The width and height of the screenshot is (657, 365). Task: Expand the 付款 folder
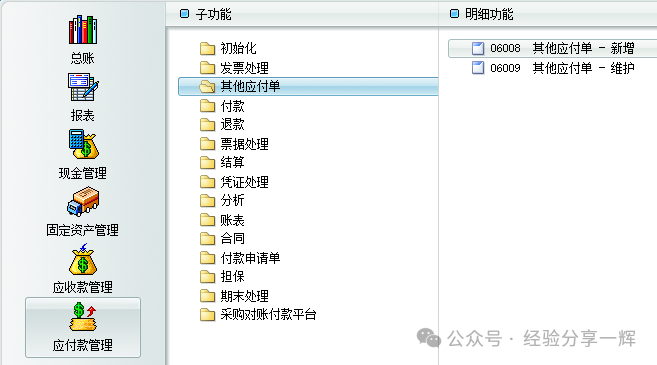207,106
